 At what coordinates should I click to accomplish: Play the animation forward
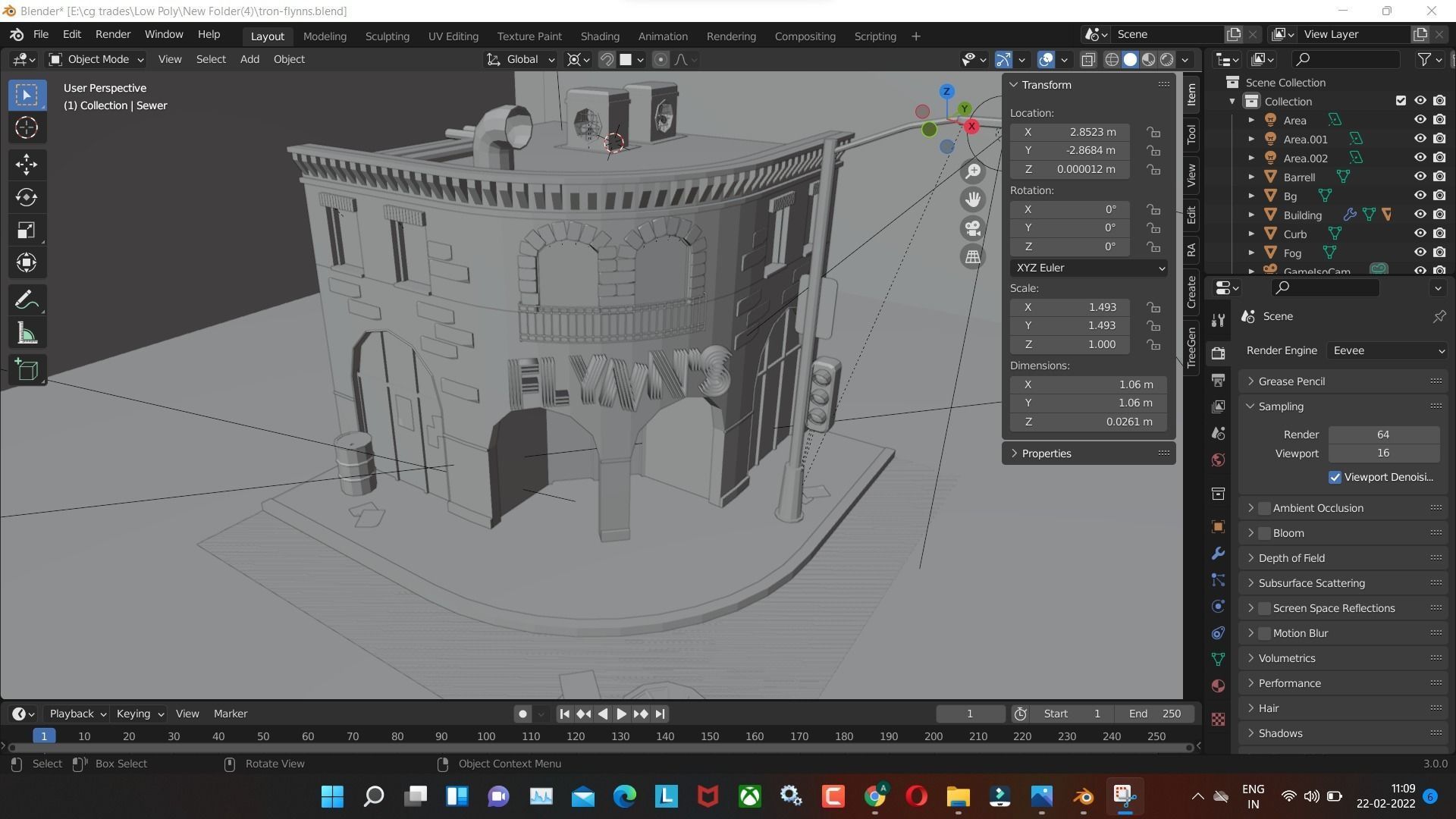tap(621, 714)
